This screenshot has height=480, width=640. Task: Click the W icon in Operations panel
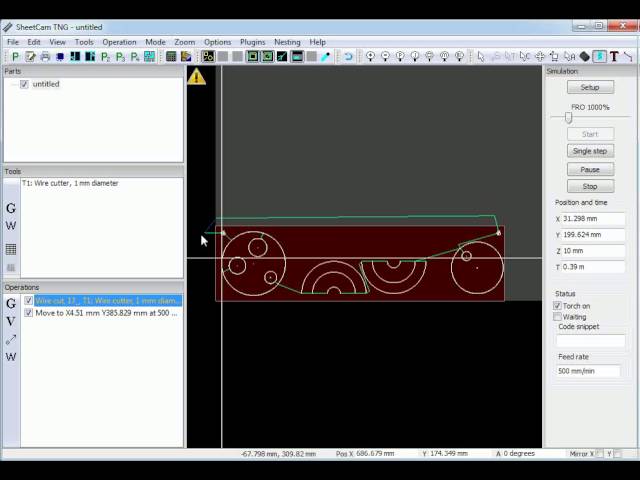(11, 357)
